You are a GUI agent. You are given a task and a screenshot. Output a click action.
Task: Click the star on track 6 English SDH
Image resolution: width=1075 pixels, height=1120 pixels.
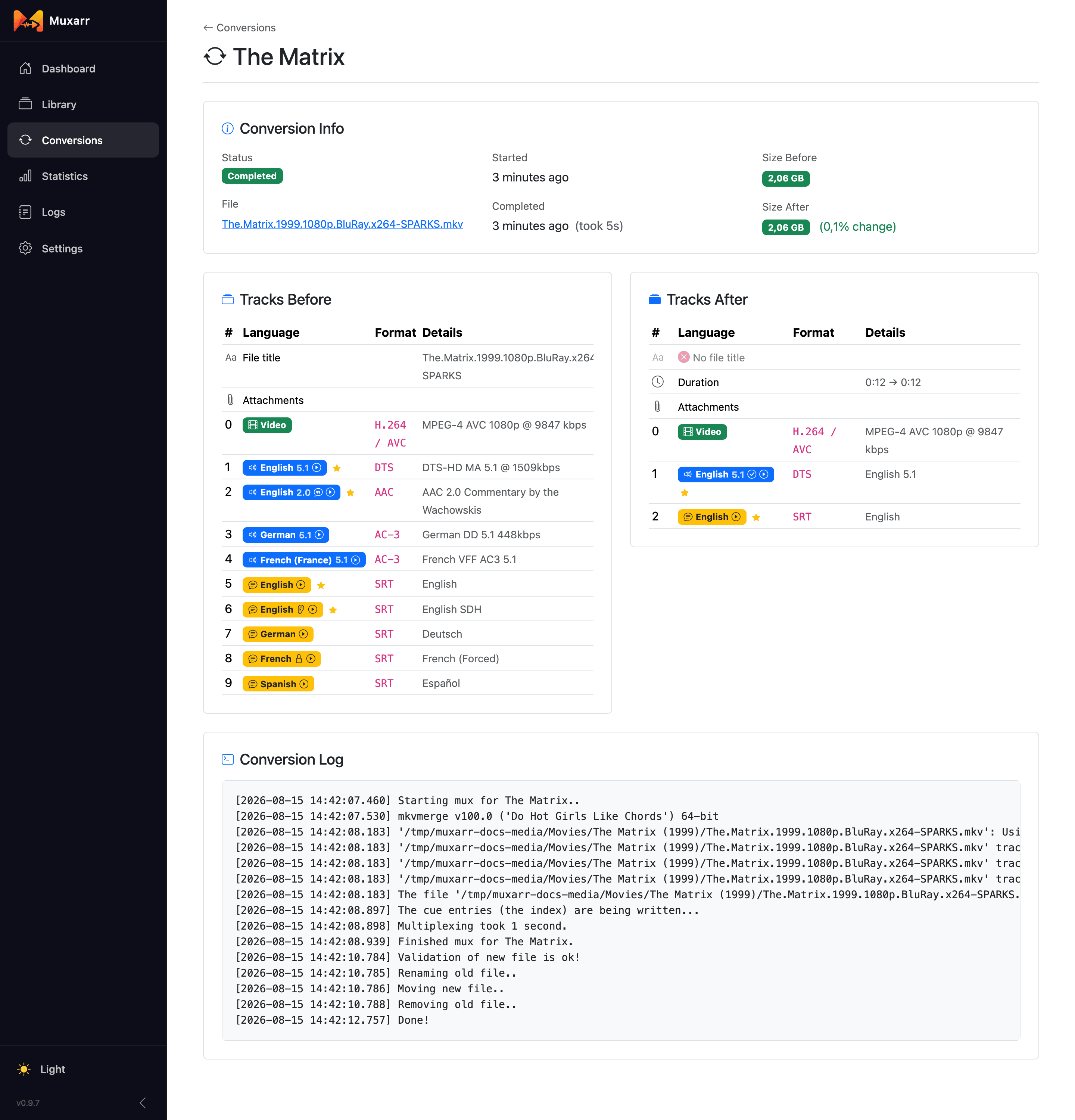(333, 610)
